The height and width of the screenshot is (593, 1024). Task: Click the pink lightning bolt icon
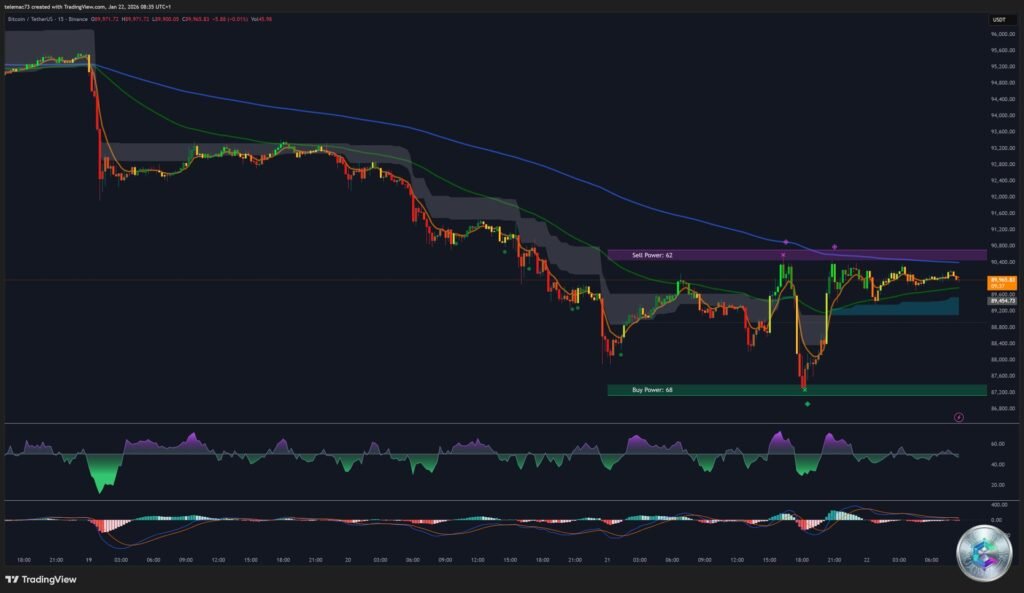click(960, 416)
